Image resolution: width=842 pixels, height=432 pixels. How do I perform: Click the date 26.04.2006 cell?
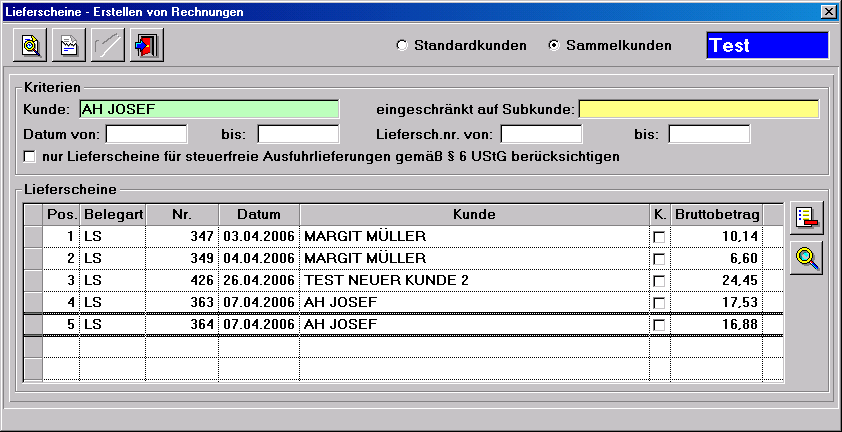[x=259, y=280]
